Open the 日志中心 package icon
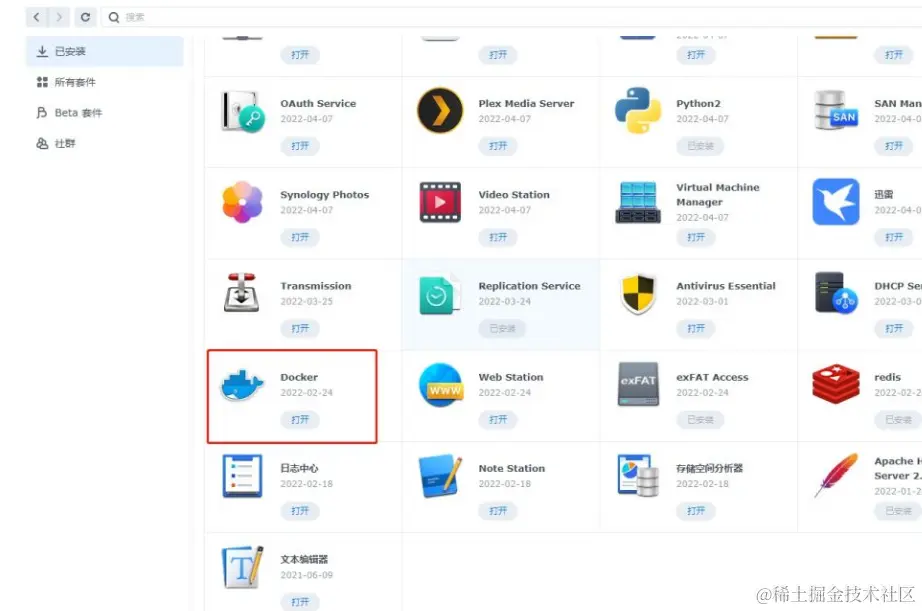This screenshot has width=922, height=611. [242, 475]
